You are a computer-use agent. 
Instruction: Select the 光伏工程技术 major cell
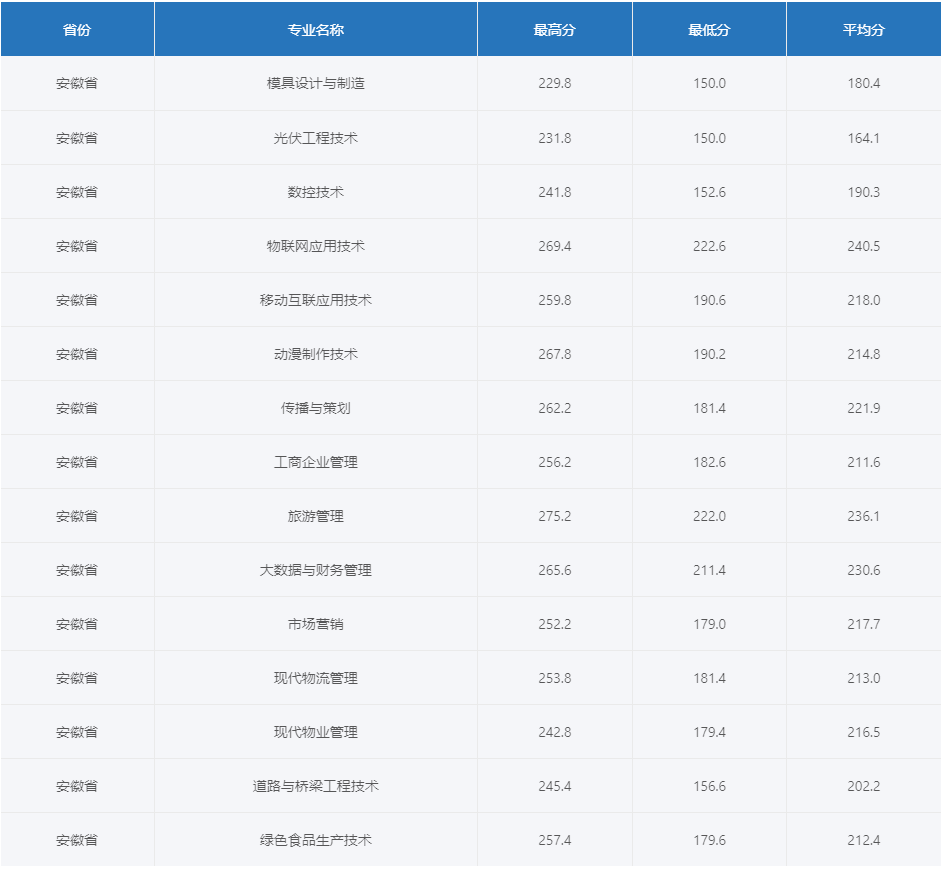pos(315,137)
